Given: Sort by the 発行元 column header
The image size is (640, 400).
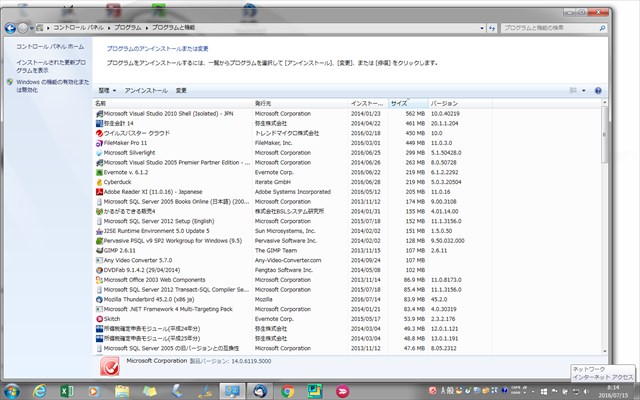Looking at the screenshot, I should [301, 103].
